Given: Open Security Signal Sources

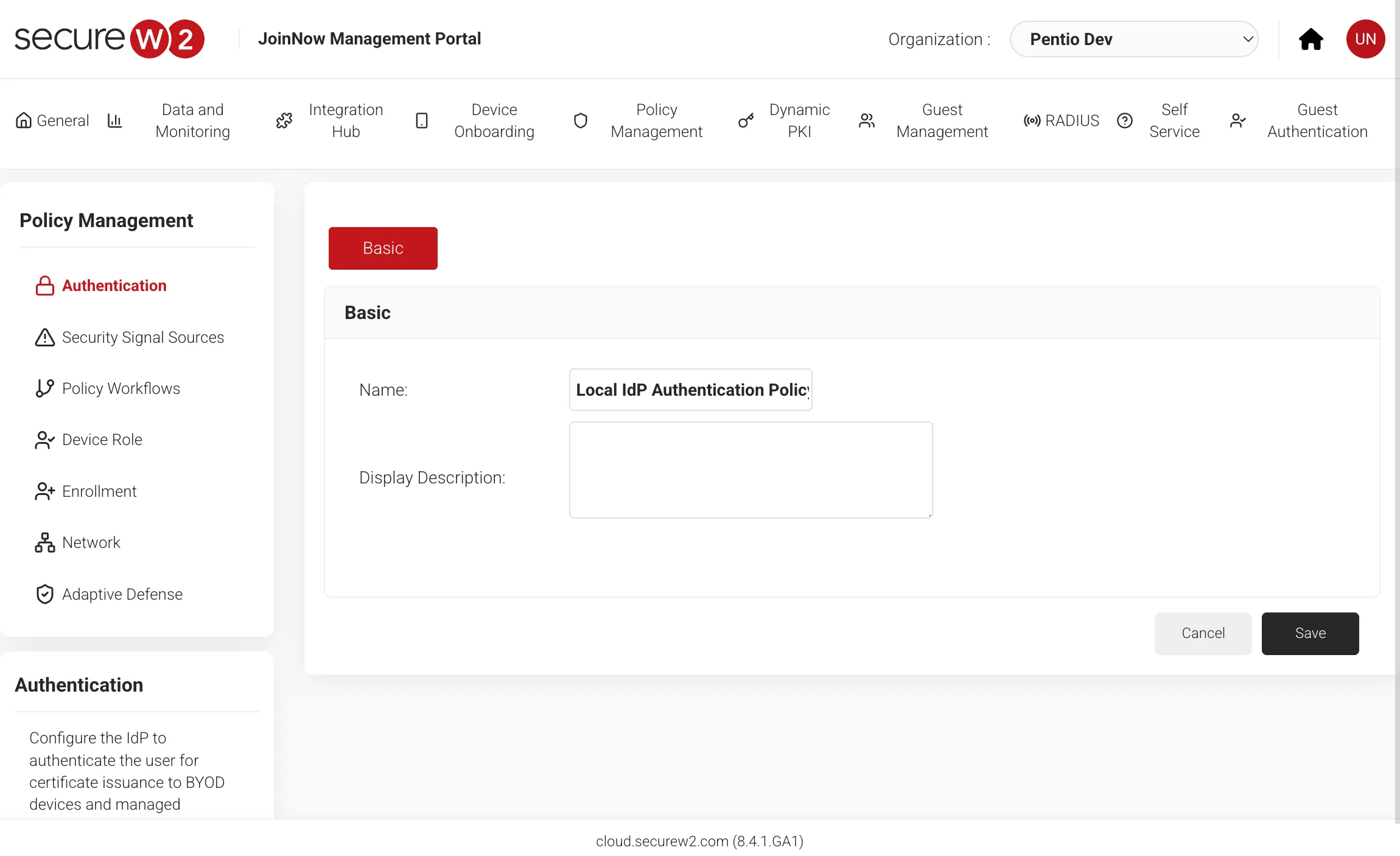Looking at the screenshot, I should 143,337.
